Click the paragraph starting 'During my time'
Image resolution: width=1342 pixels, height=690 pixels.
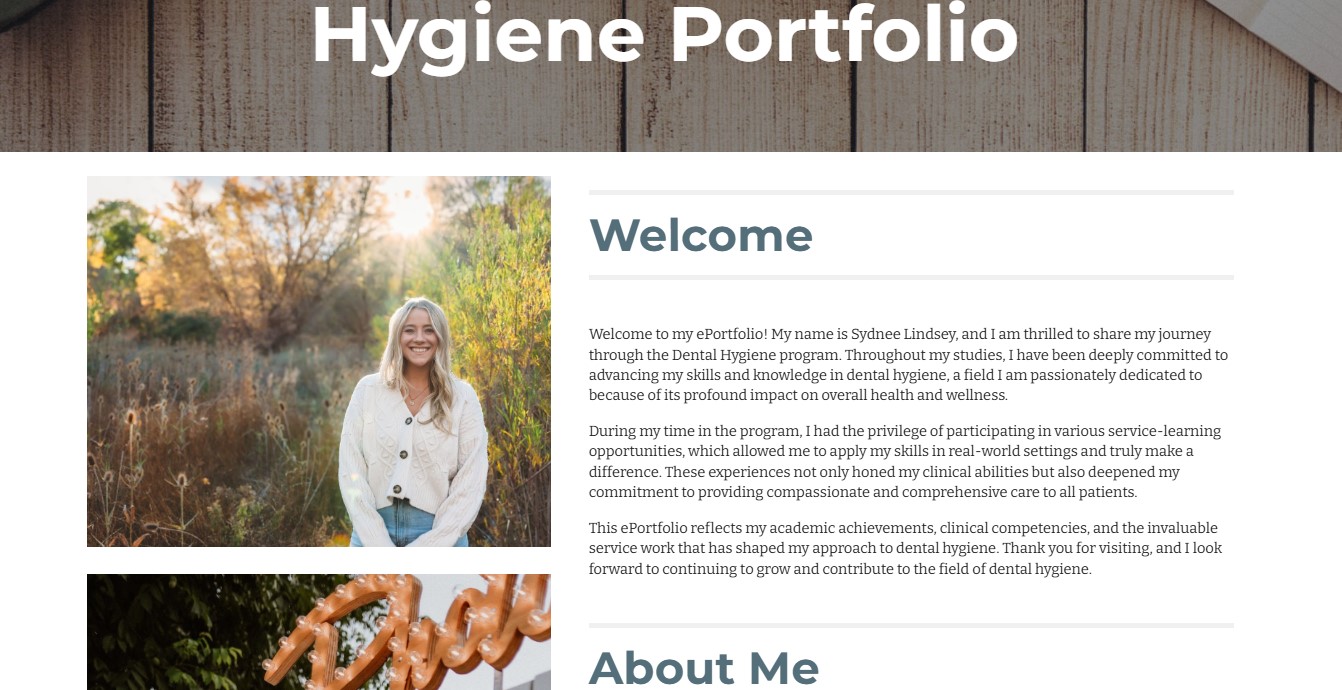[905, 462]
